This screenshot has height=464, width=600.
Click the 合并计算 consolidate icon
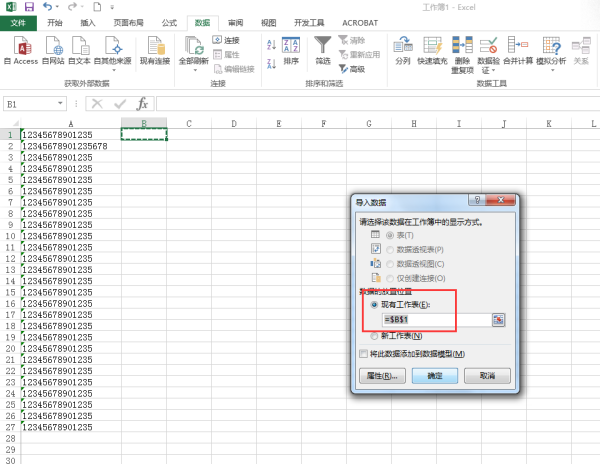tap(518, 45)
